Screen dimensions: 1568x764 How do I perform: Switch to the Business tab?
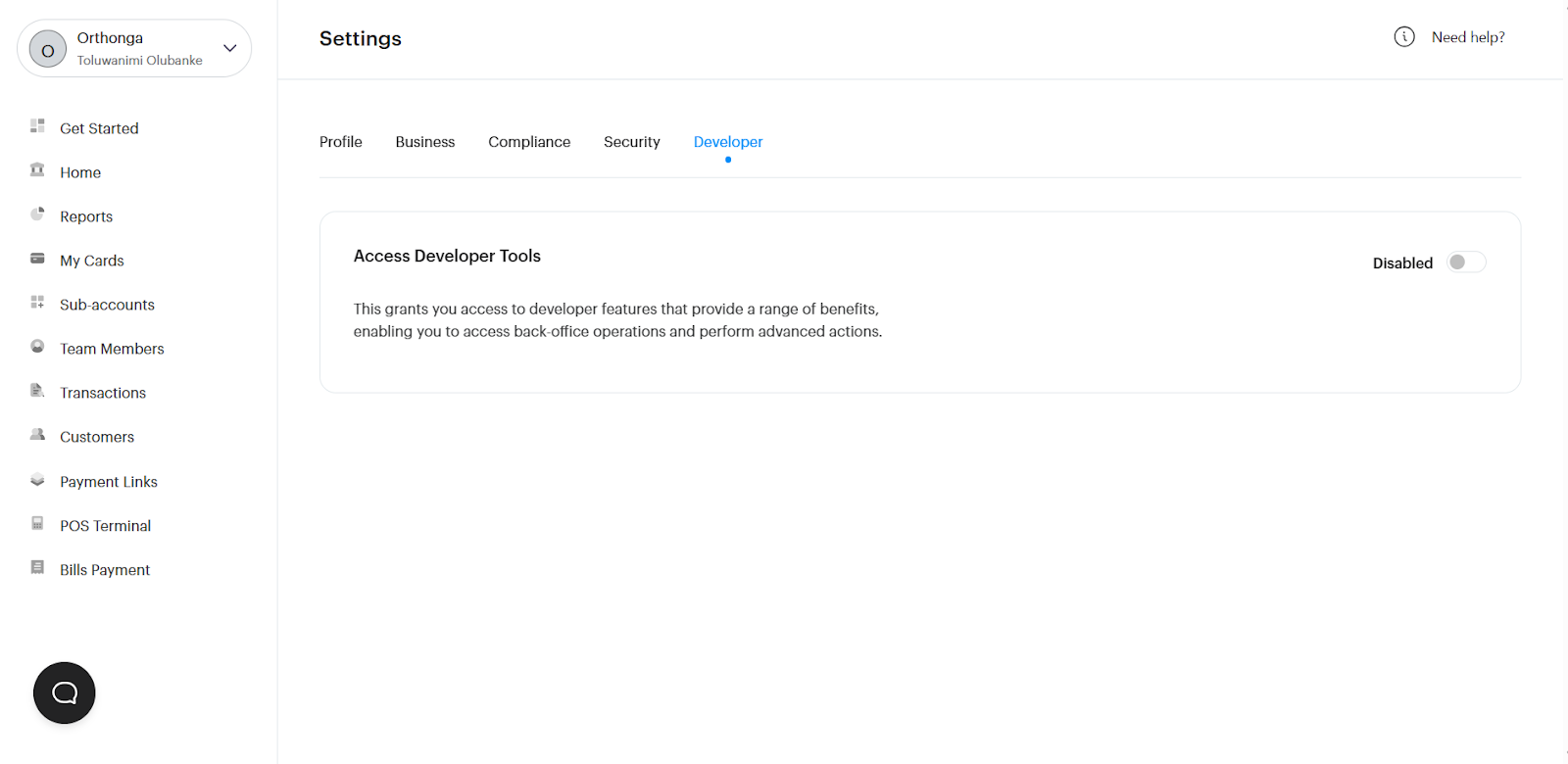[x=425, y=142]
